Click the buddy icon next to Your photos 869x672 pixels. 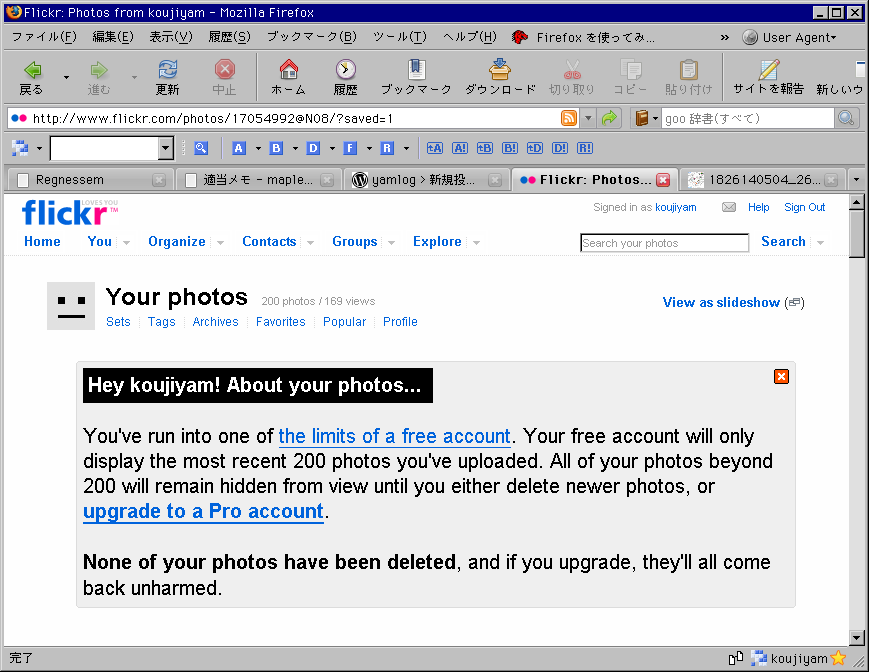tap(71, 306)
